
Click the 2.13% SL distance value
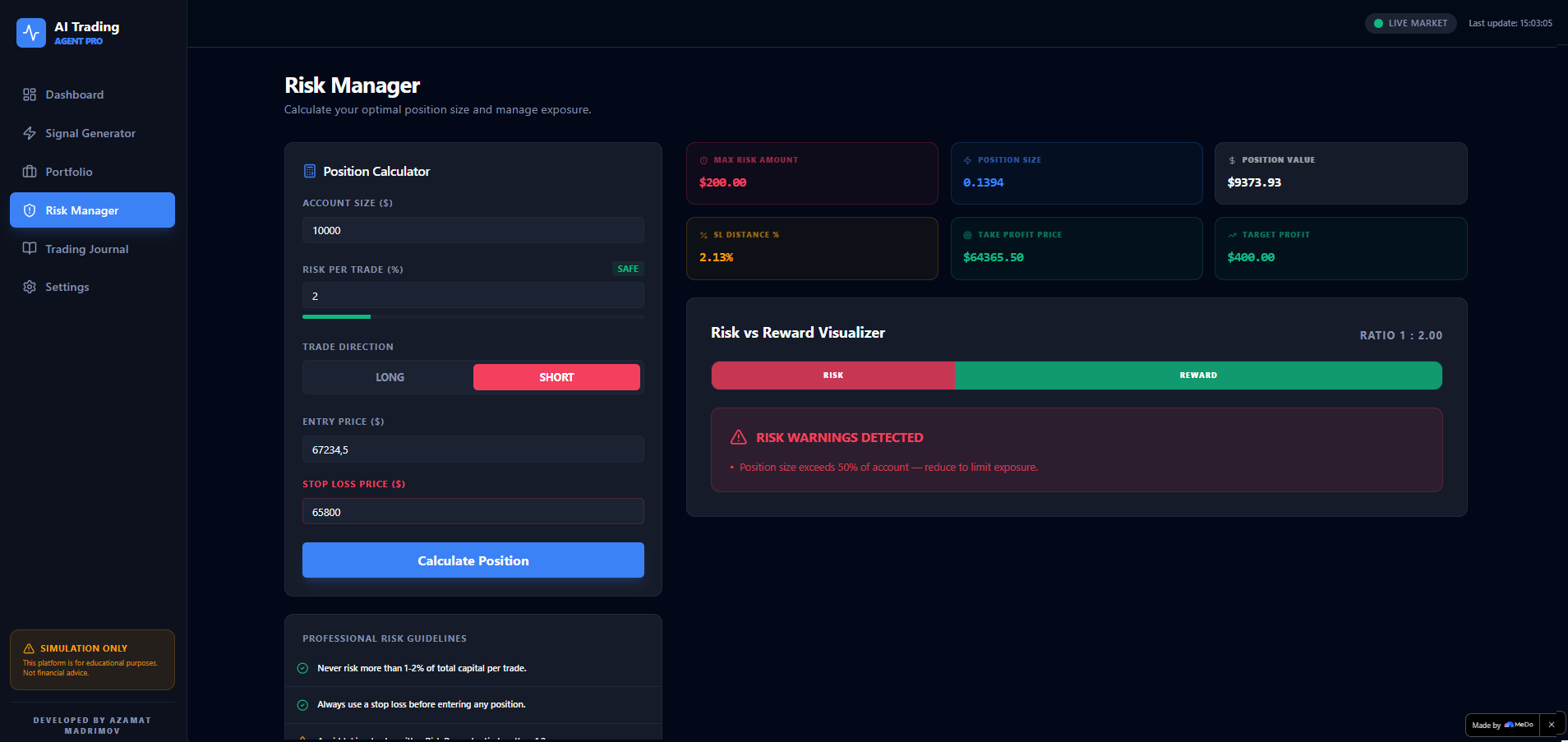[x=716, y=257]
